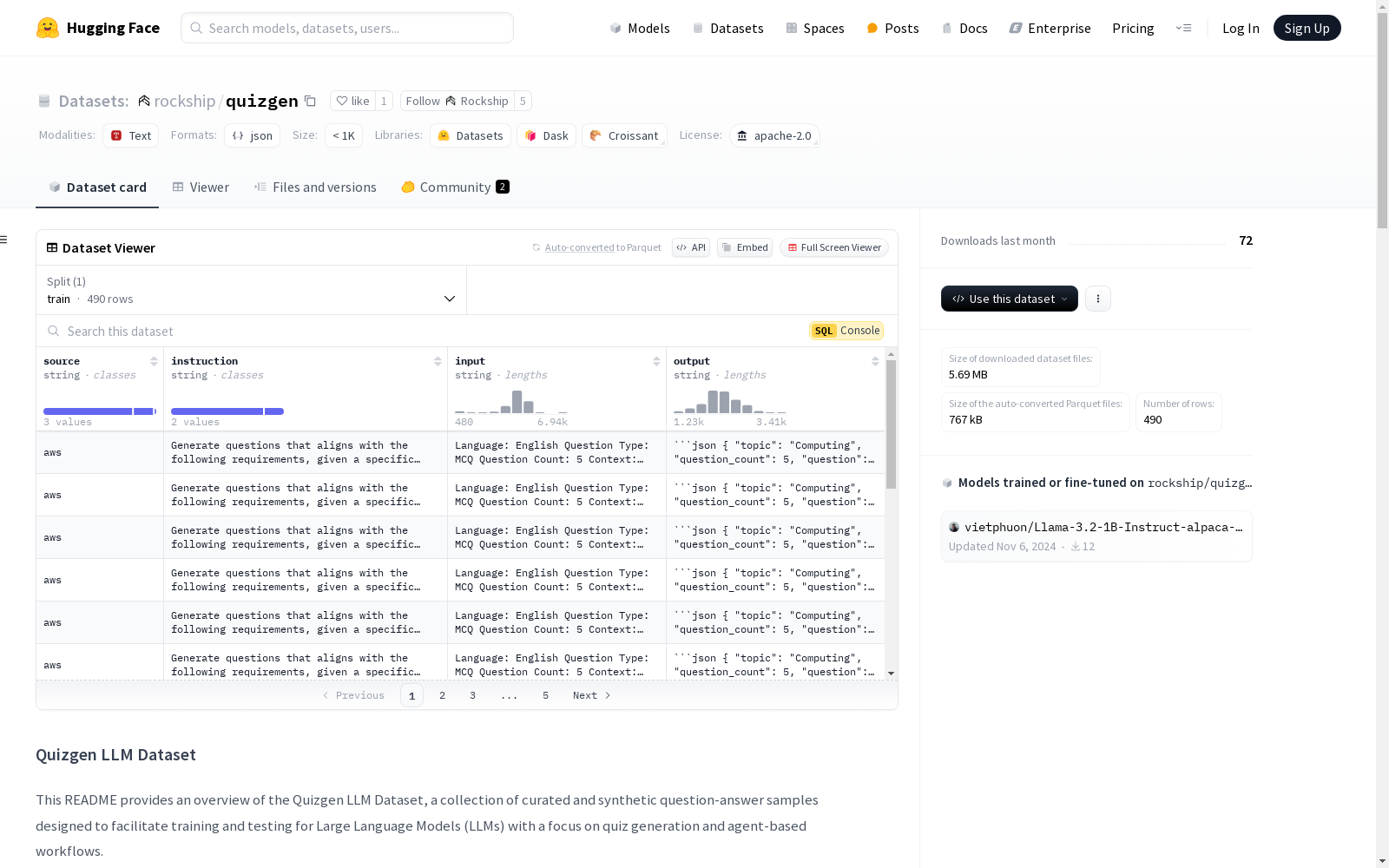
Task: Click Next page in pagination
Action: 592,695
